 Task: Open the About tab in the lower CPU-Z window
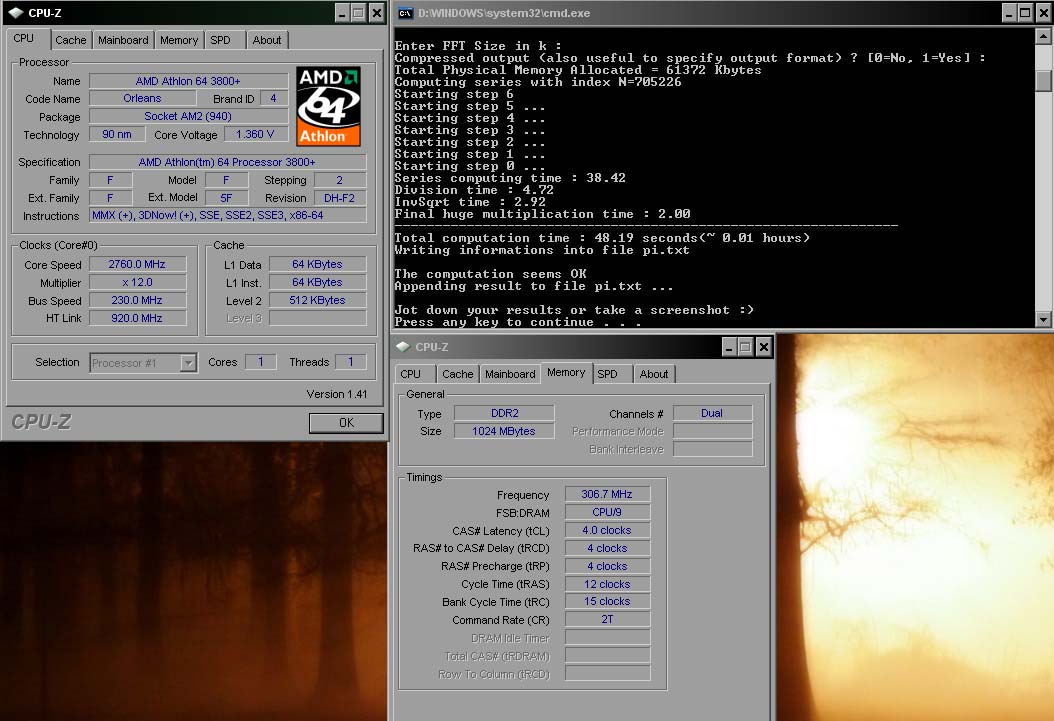[654, 374]
